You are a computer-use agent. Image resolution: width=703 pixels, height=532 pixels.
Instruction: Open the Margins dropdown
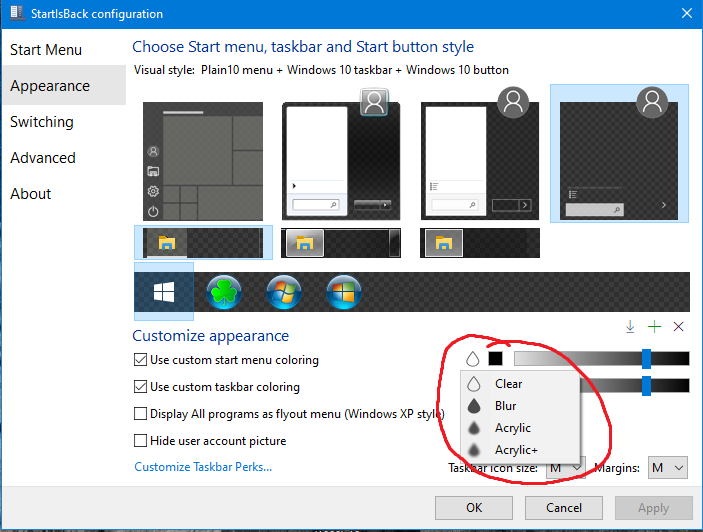click(x=668, y=468)
